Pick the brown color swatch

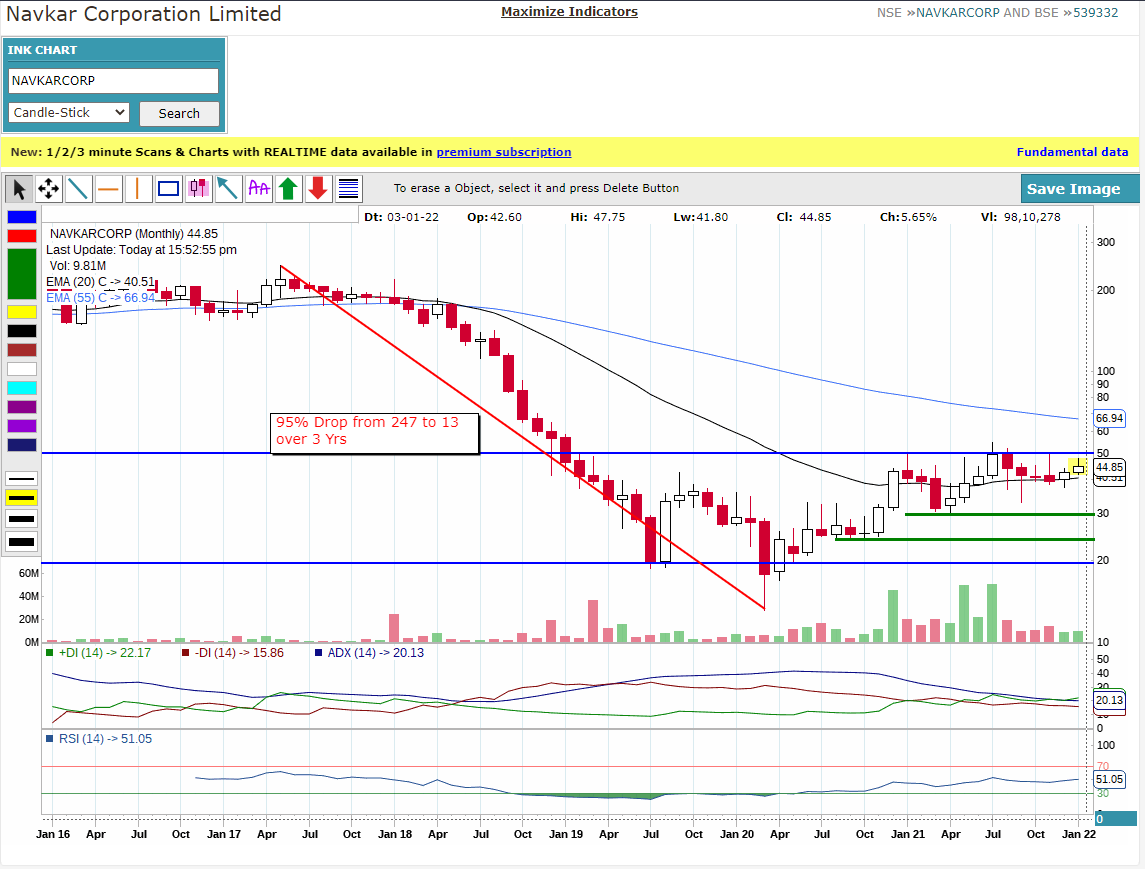pos(22,350)
